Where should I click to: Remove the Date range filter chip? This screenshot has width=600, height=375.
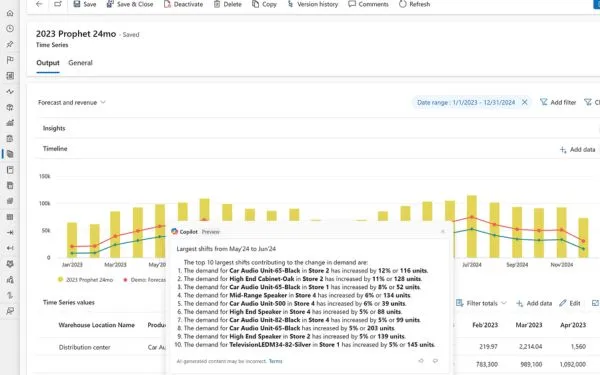click(x=525, y=102)
